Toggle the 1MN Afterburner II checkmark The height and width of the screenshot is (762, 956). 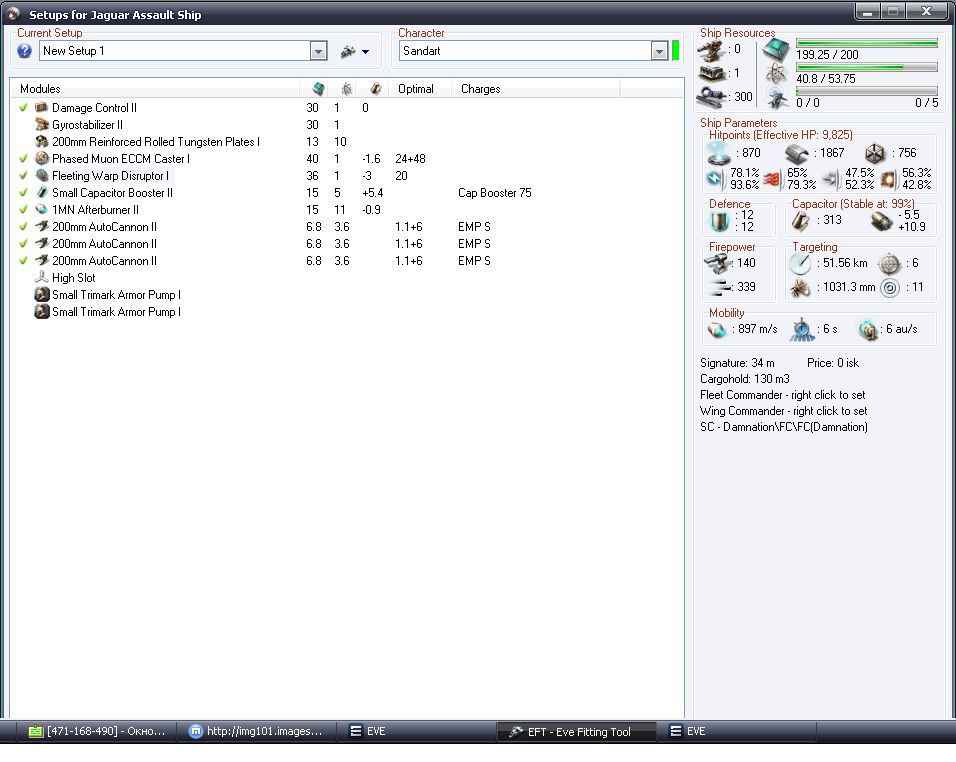click(x=24, y=210)
